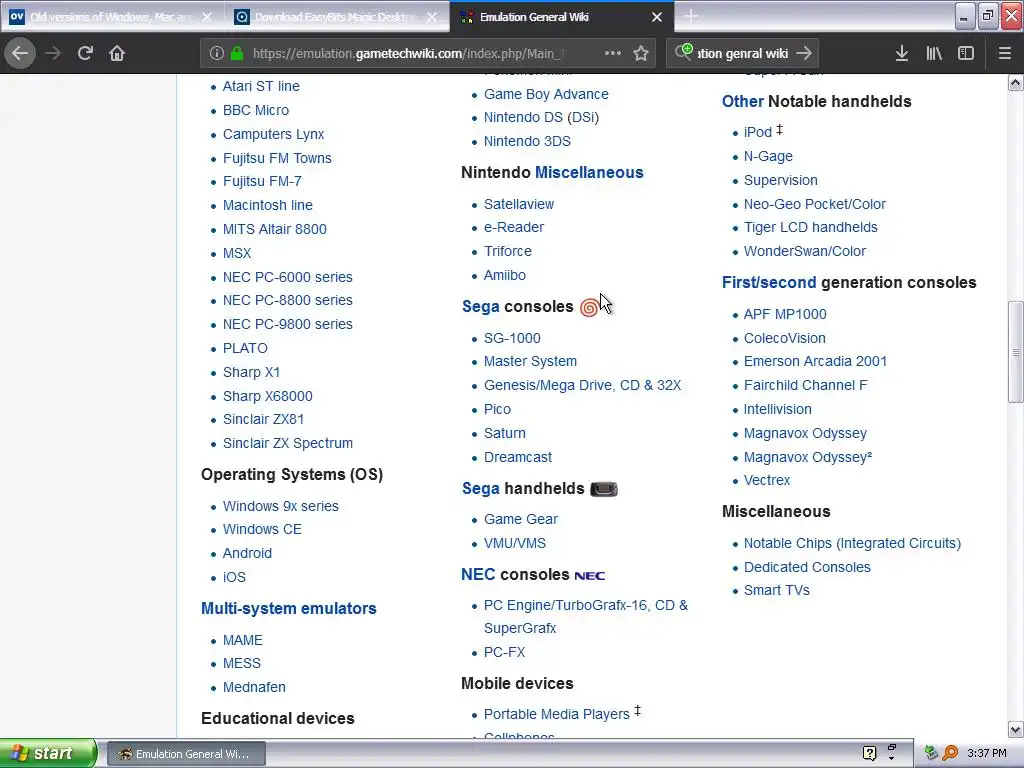Open a new tab with plus

691,16
